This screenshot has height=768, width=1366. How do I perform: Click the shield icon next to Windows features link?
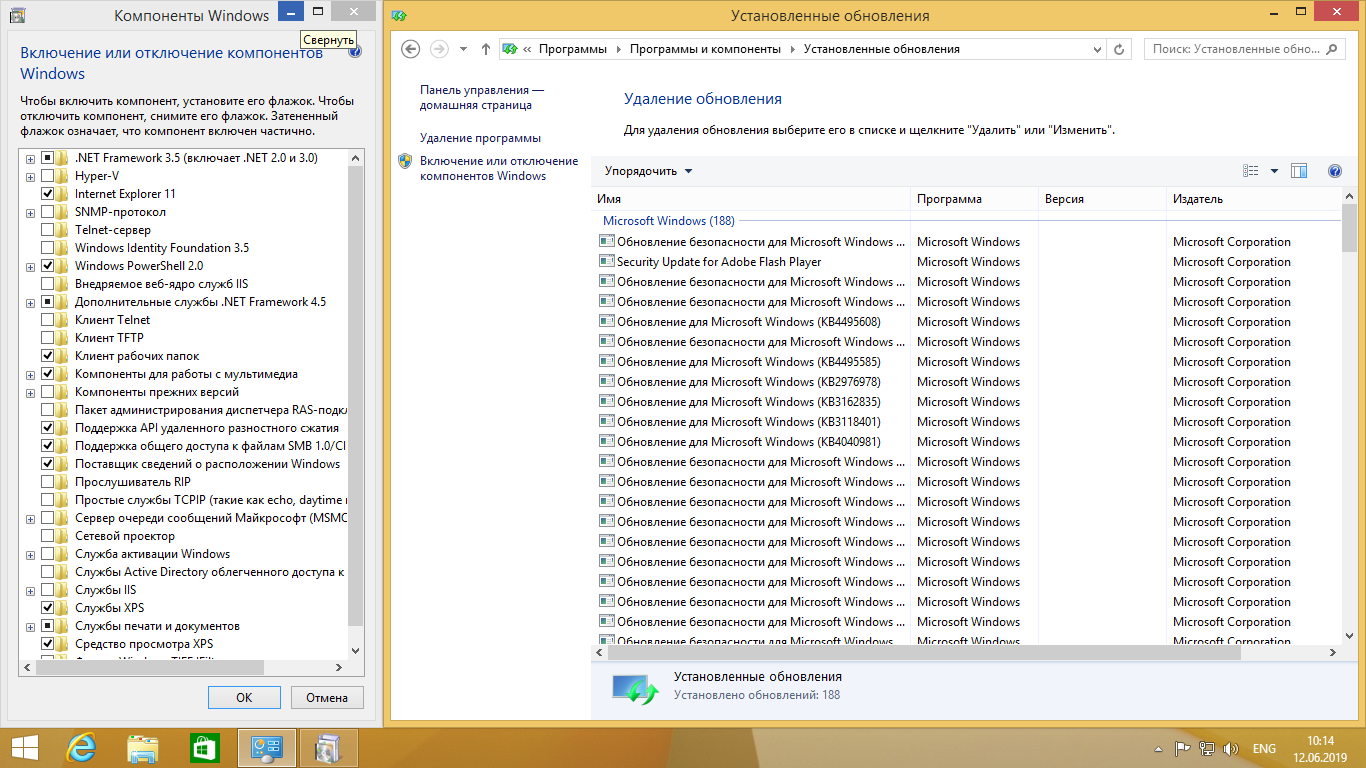click(x=405, y=161)
